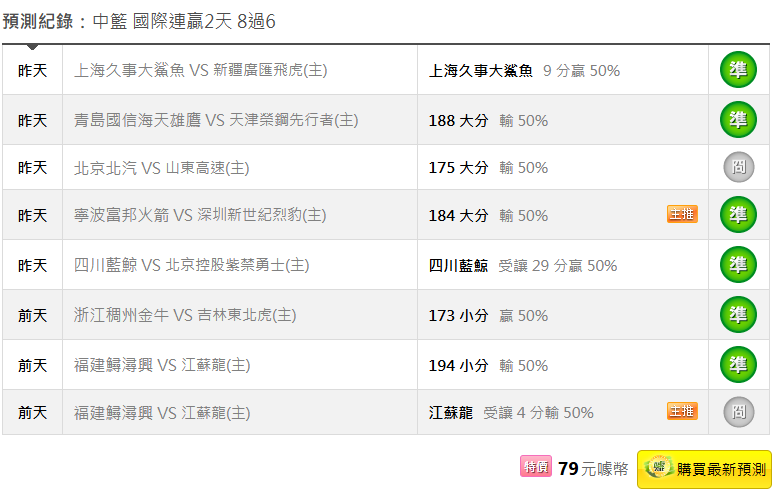Click the 購買最新預測 button
775x489 pixels.
tap(704, 469)
